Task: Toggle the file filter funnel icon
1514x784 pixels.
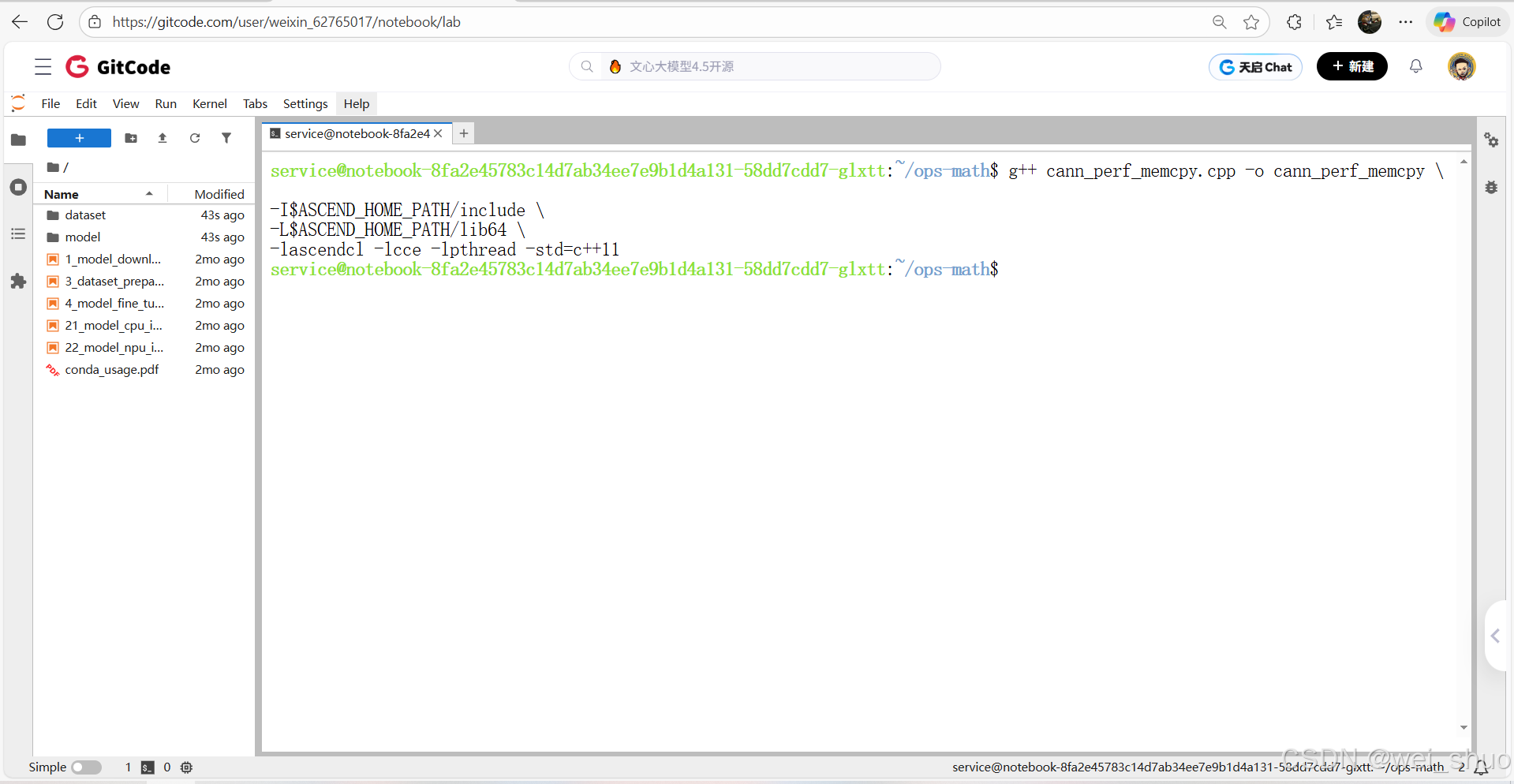Action: (x=226, y=138)
